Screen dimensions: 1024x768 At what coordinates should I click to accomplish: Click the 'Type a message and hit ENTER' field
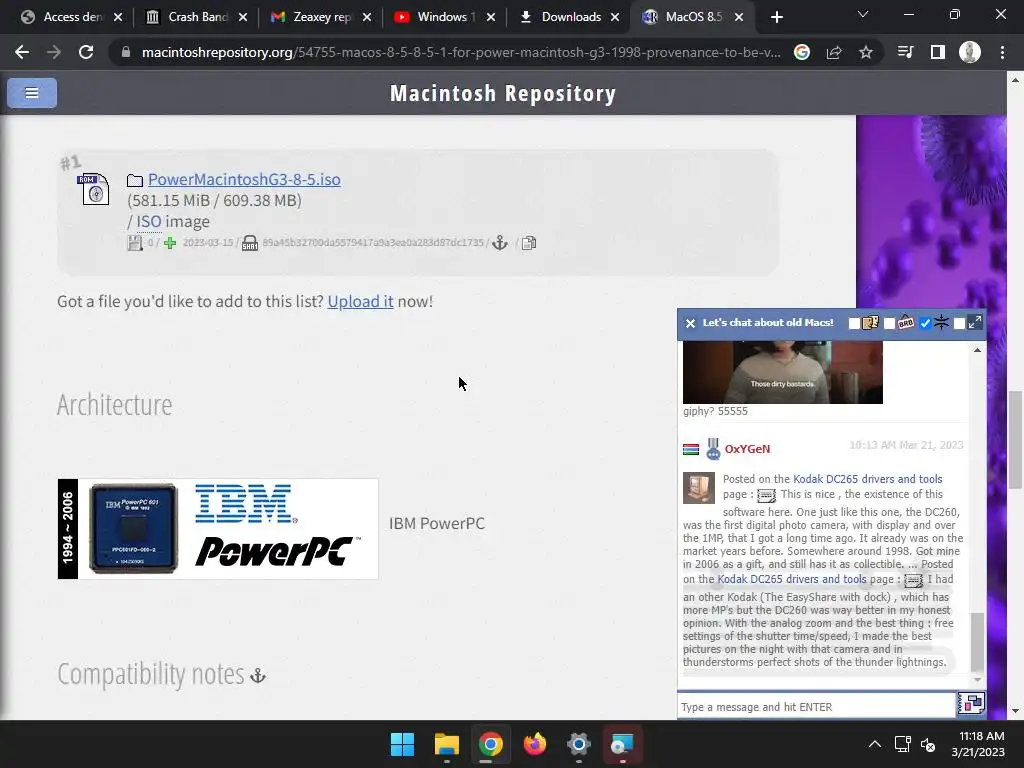tap(817, 707)
